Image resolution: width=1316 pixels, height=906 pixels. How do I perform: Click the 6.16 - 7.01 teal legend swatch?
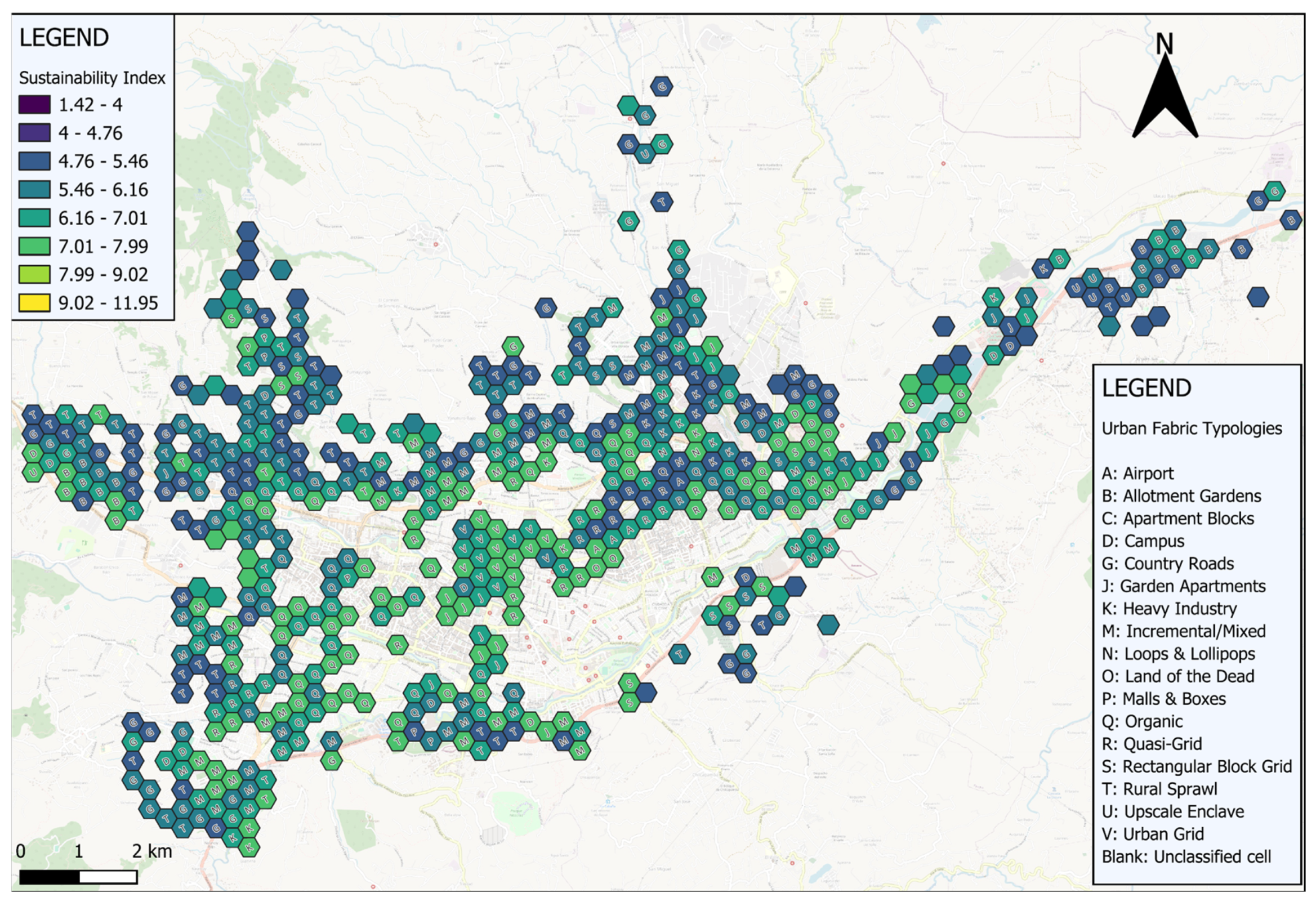[35, 218]
